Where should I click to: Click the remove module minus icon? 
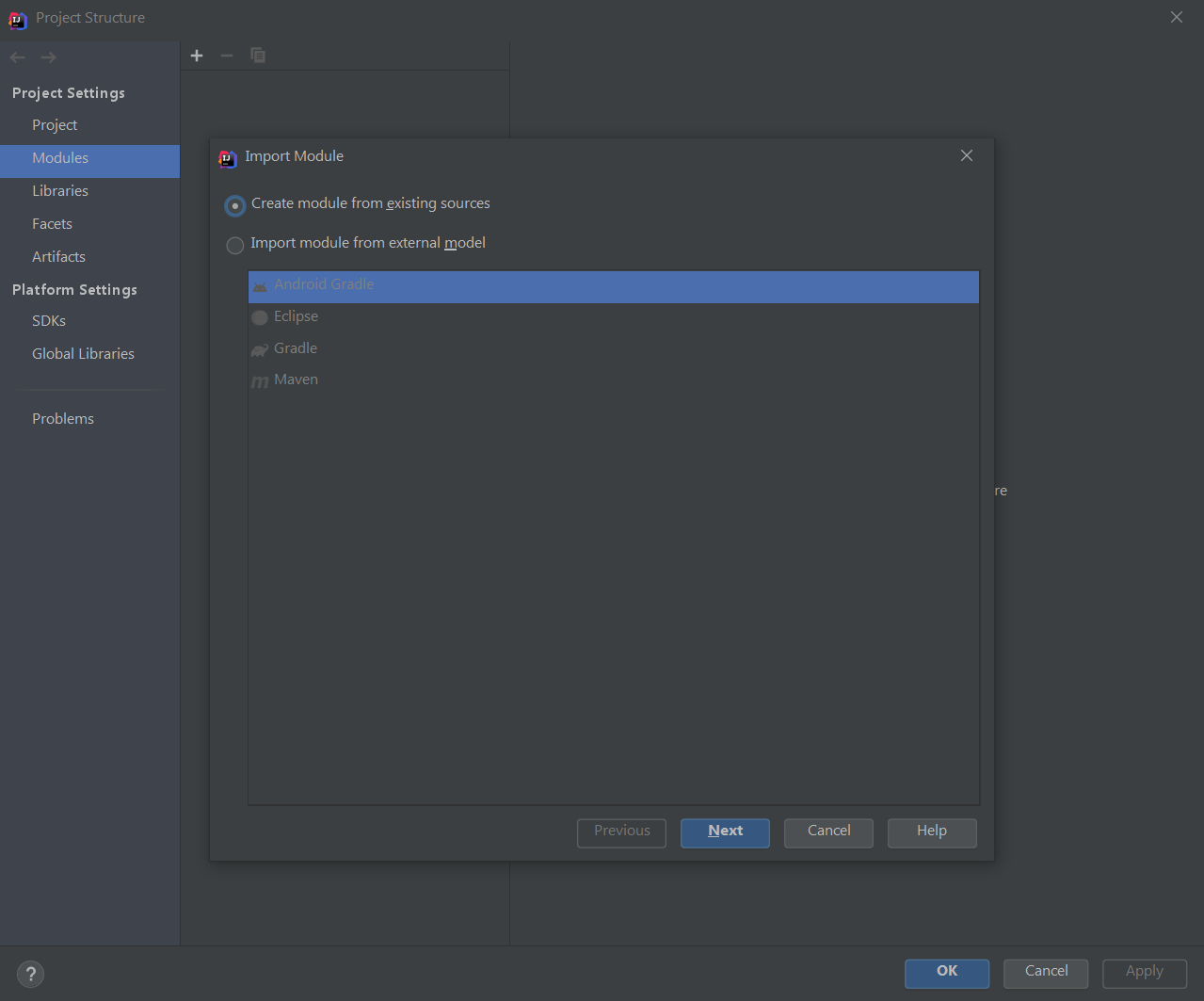226,56
